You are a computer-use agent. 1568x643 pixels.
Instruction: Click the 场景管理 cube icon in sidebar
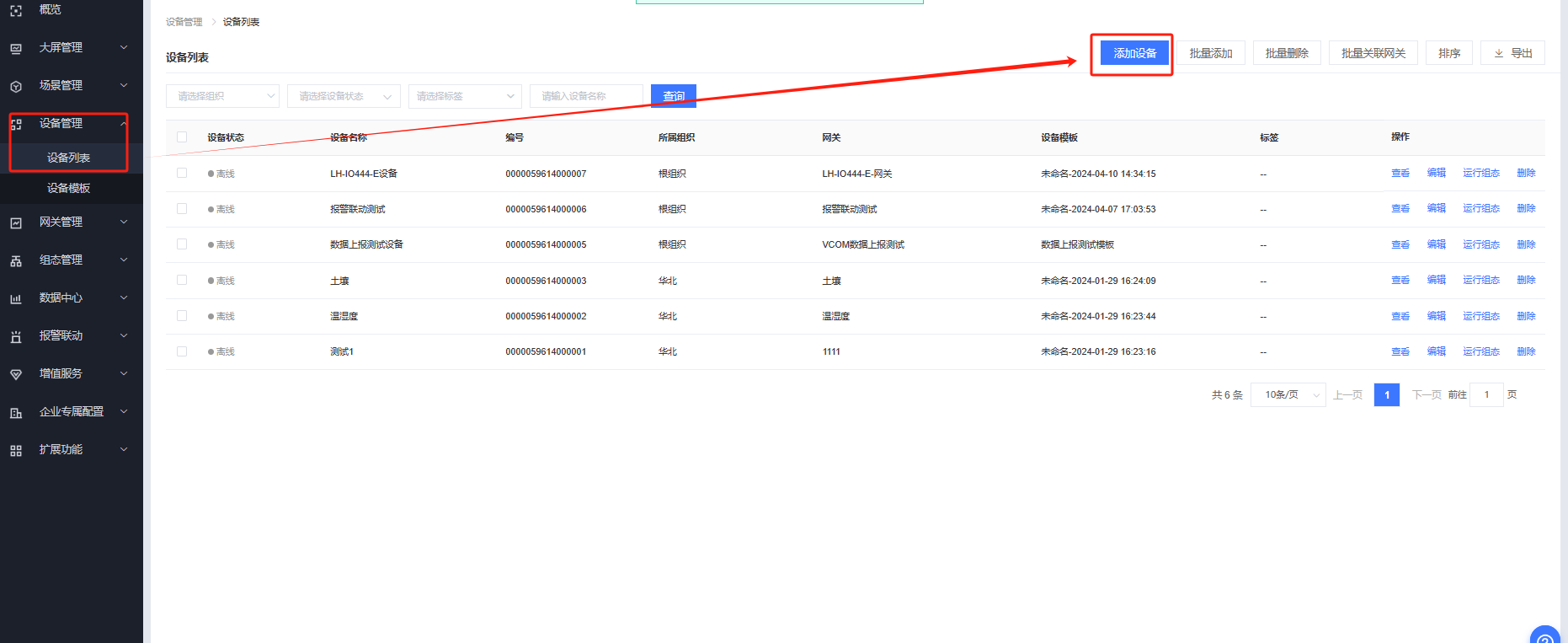tap(16, 86)
